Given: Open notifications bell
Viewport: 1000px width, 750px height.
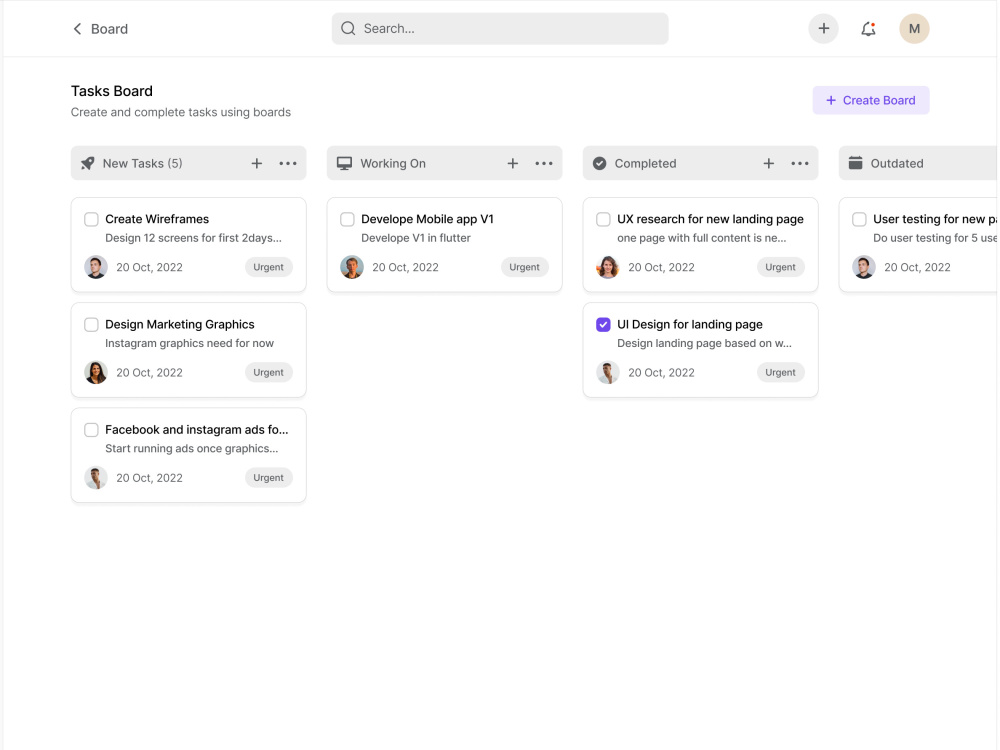Looking at the screenshot, I should pos(868,29).
